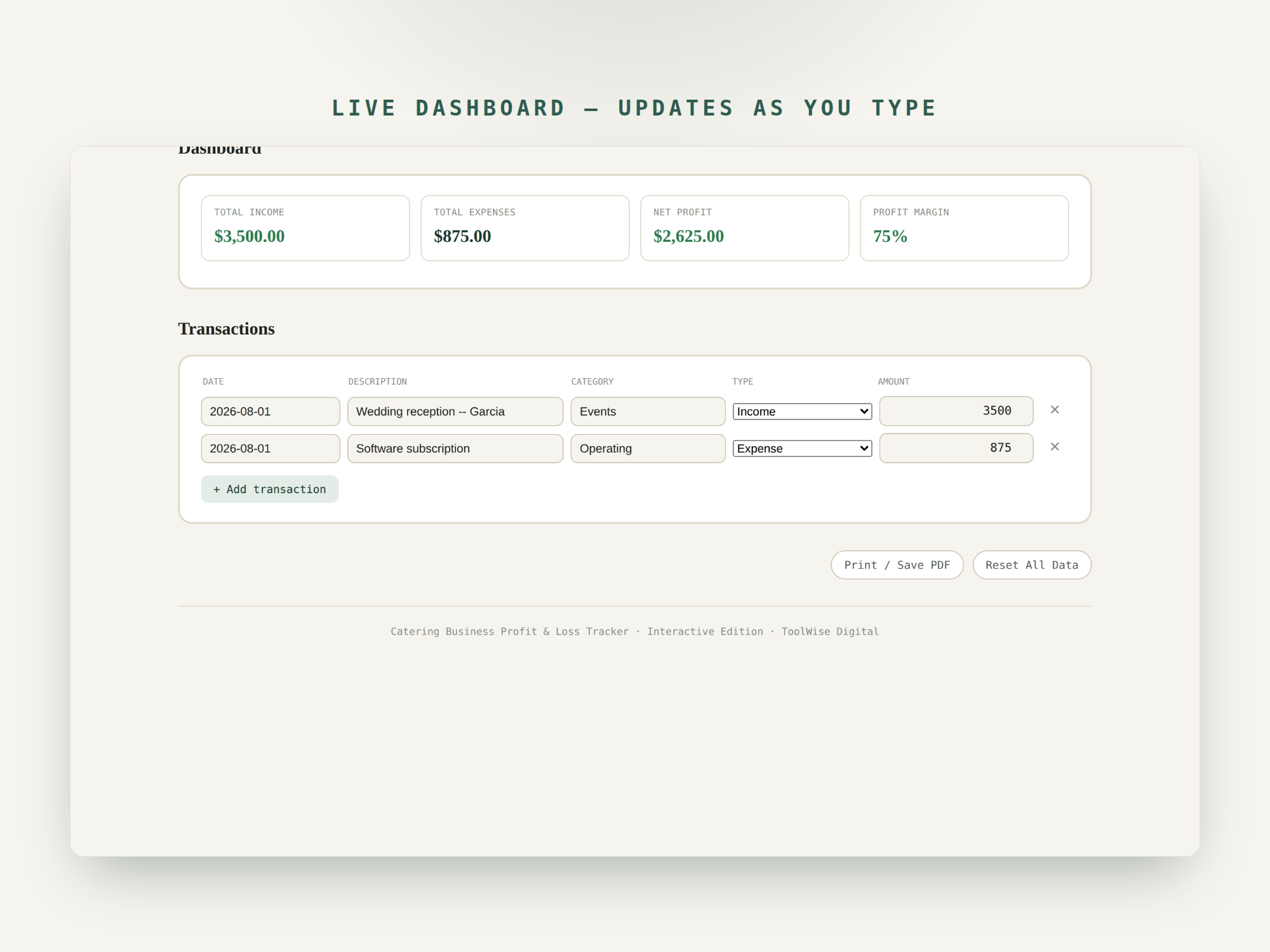Image resolution: width=1270 pixels, height=952 pixels.
Task: Click the AMOUNT column header
Action: pyautogui.click(x=893, y=381)
